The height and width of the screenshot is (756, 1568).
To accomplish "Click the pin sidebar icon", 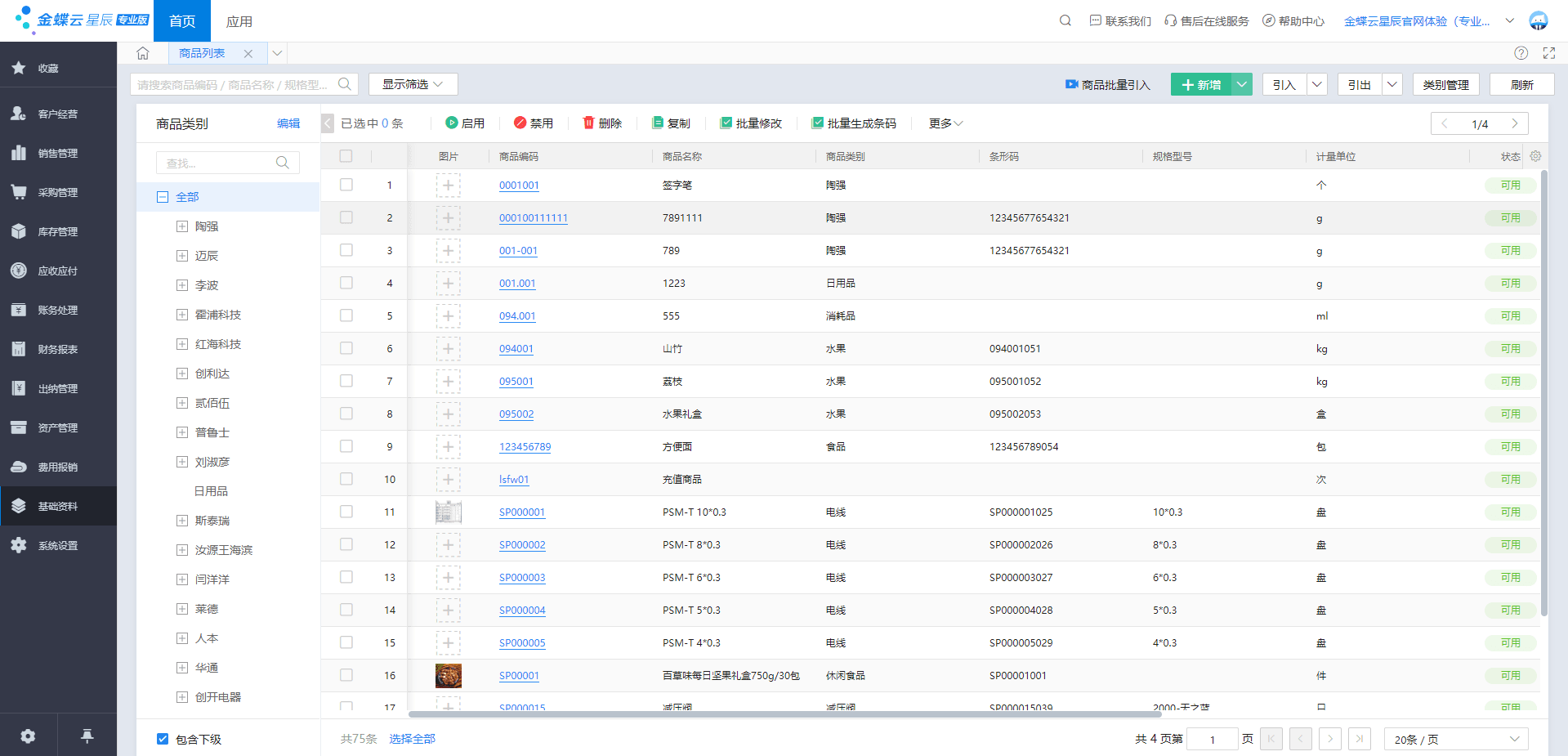I will [x=87, y=736].
